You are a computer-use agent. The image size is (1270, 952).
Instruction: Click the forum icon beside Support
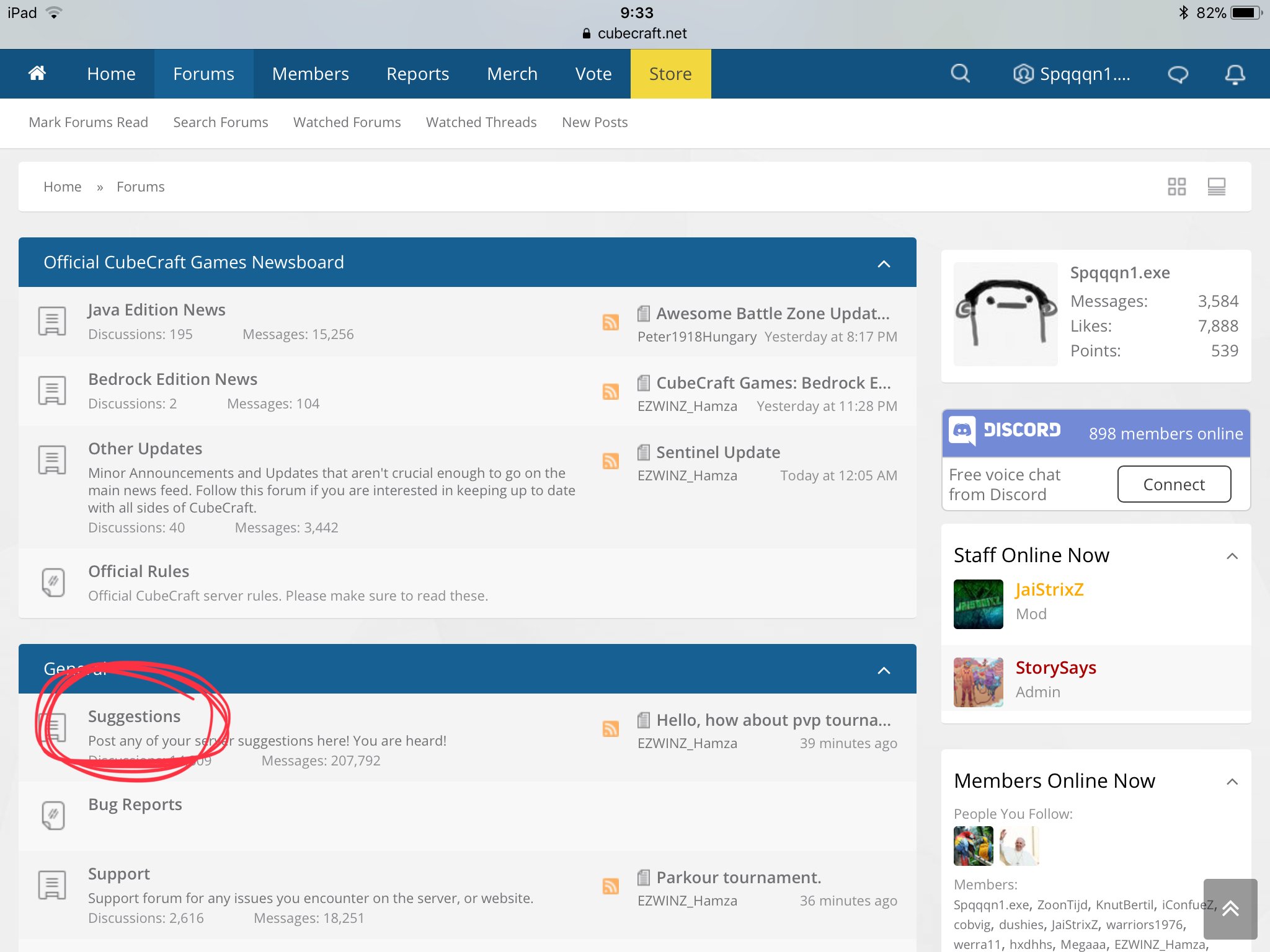pyautogui.click(x=52, y=885)
